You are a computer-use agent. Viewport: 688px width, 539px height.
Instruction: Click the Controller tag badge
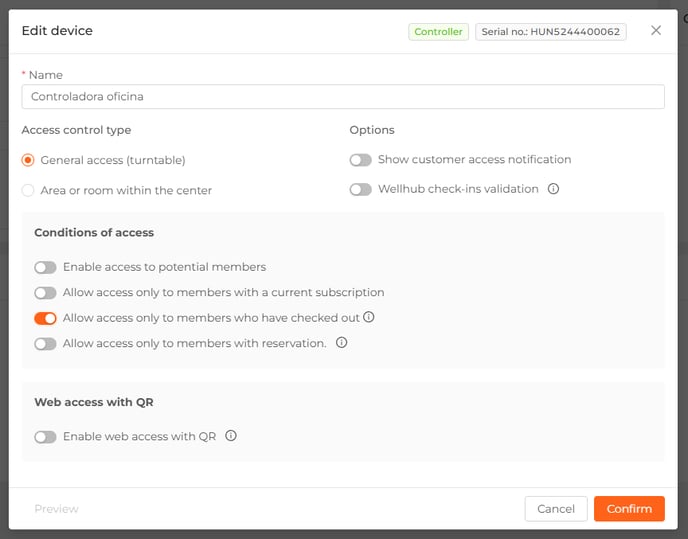(x=438, y=32)
